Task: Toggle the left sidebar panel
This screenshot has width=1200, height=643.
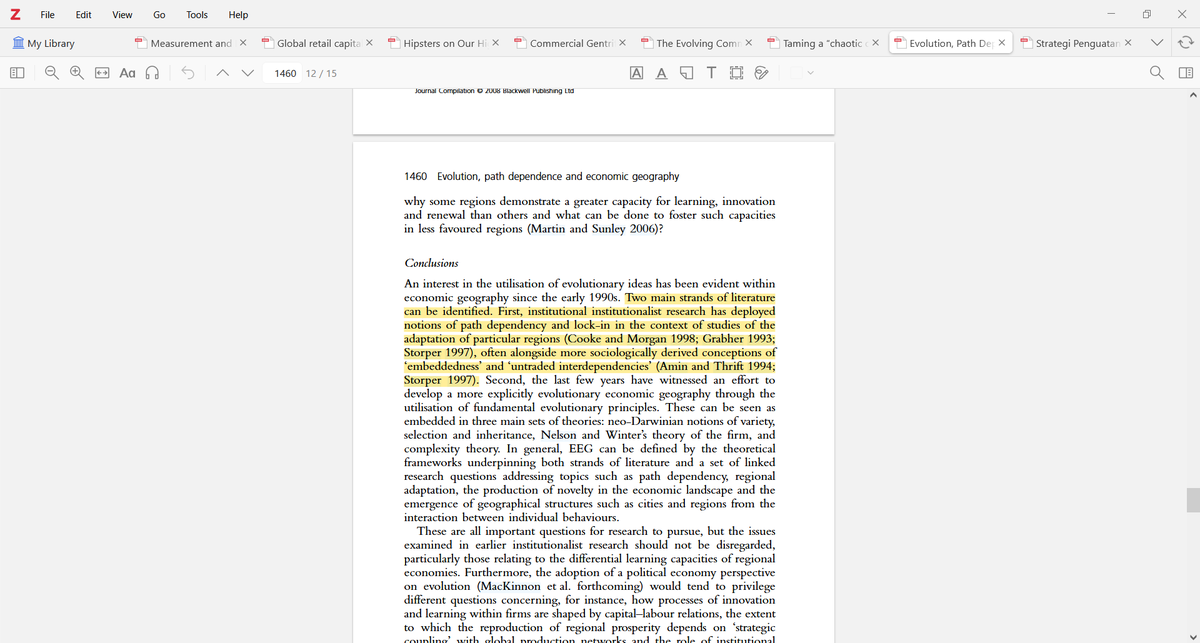Action: [17, 73]
